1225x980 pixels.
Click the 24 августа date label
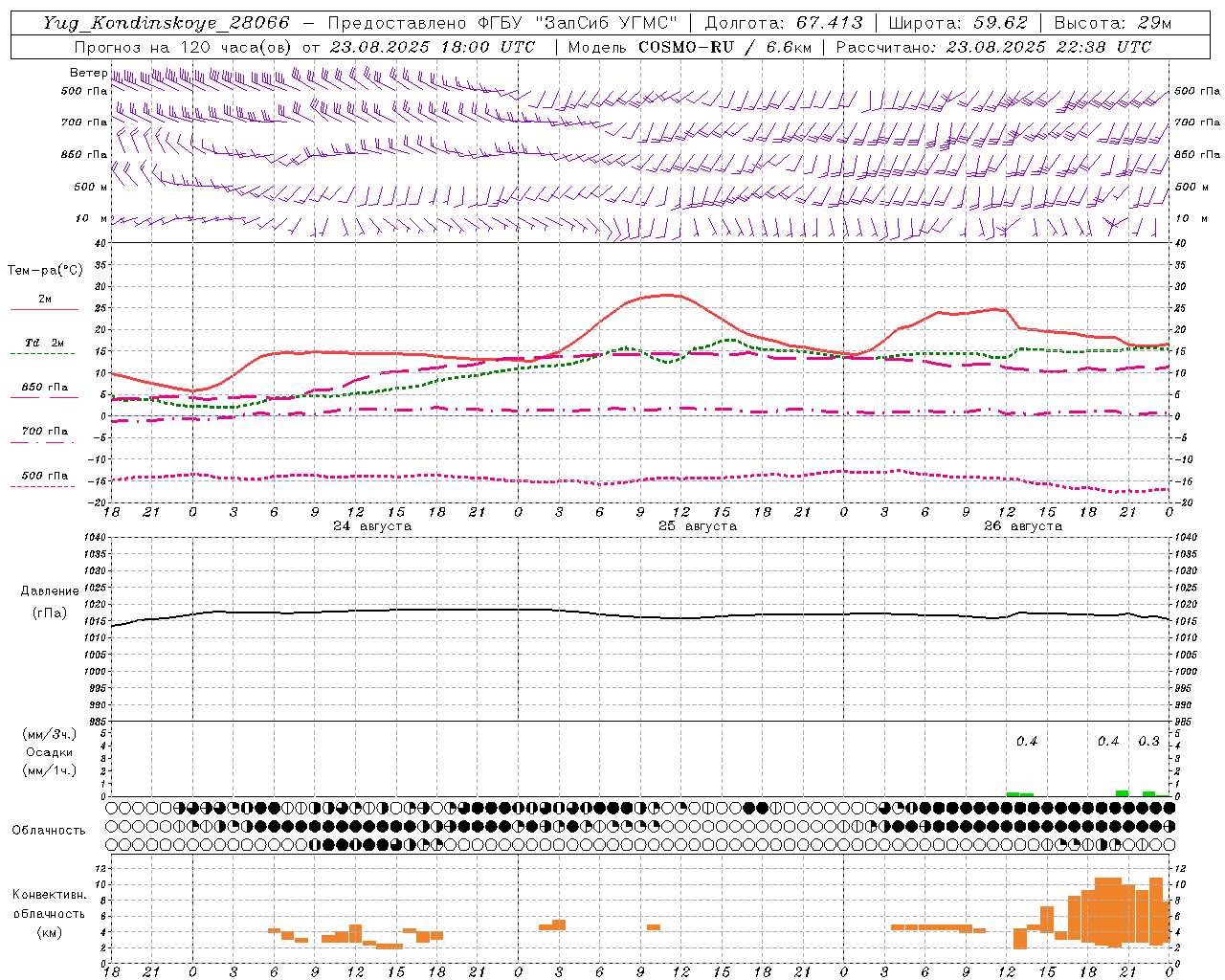pyautogui.click(x=372, y=526)
